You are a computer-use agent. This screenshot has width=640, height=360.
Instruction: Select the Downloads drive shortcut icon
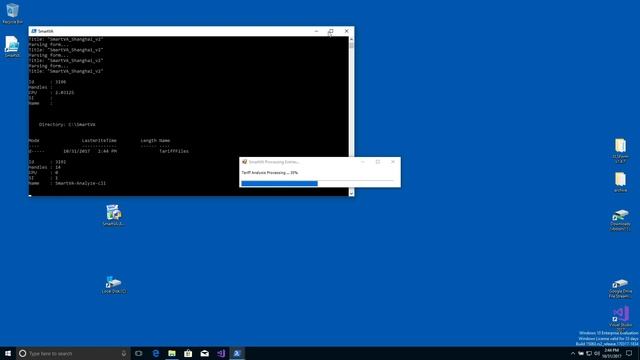(620, 220)
